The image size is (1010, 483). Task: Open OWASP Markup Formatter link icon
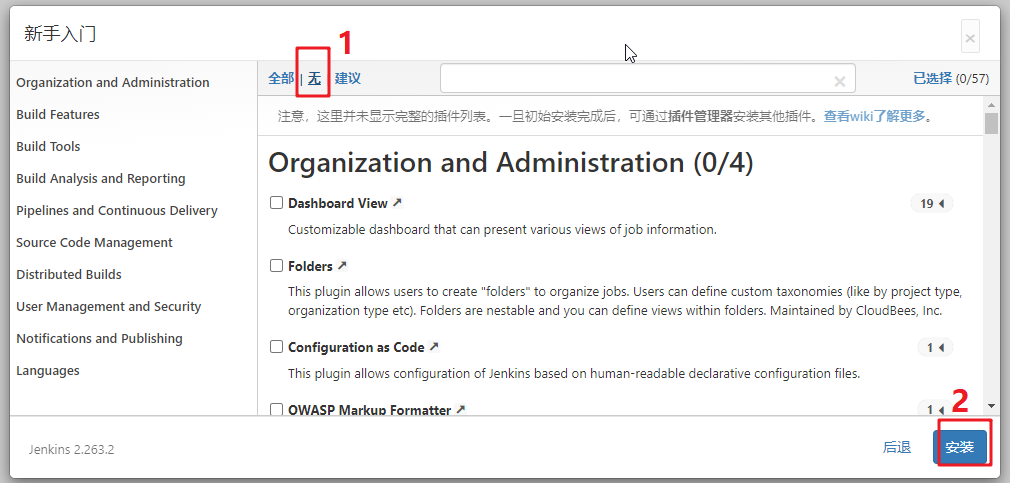point(460,410)
